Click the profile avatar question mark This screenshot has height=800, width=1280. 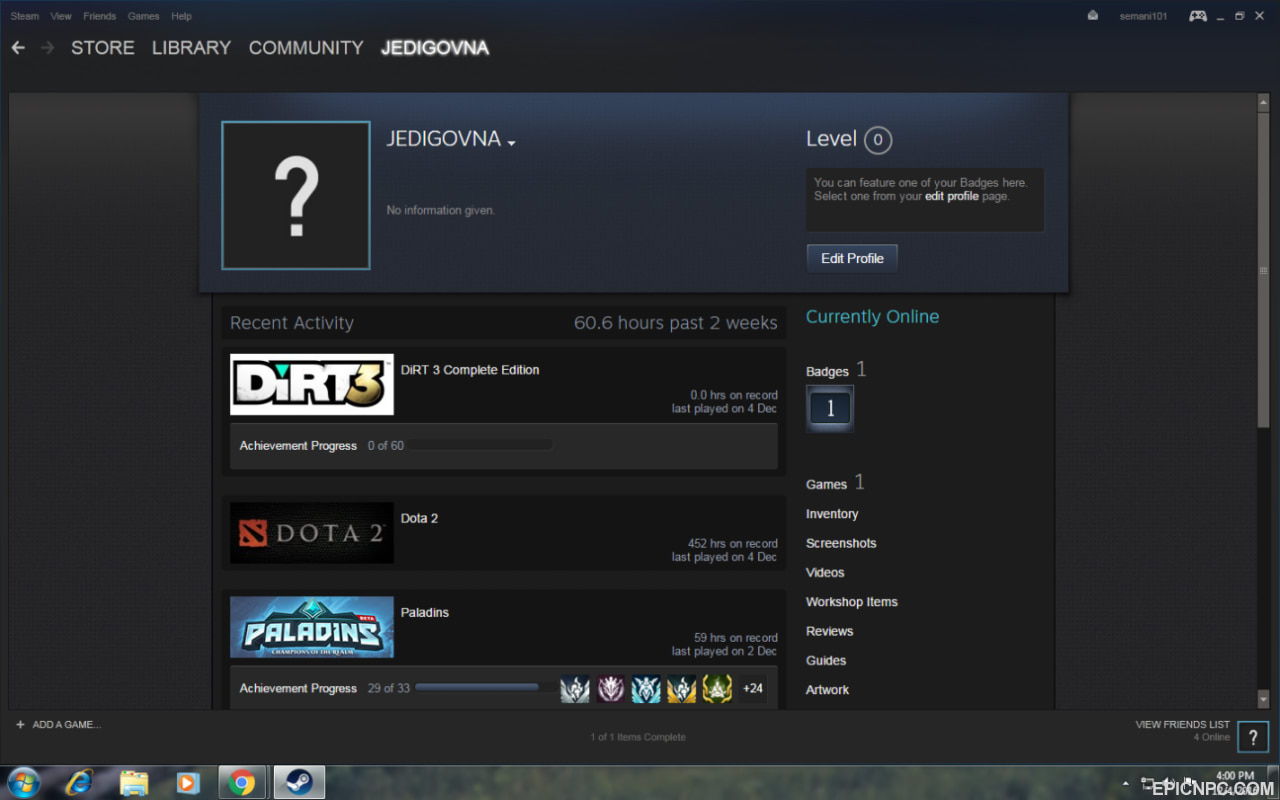pyautogui.click(x=296, y=196)
